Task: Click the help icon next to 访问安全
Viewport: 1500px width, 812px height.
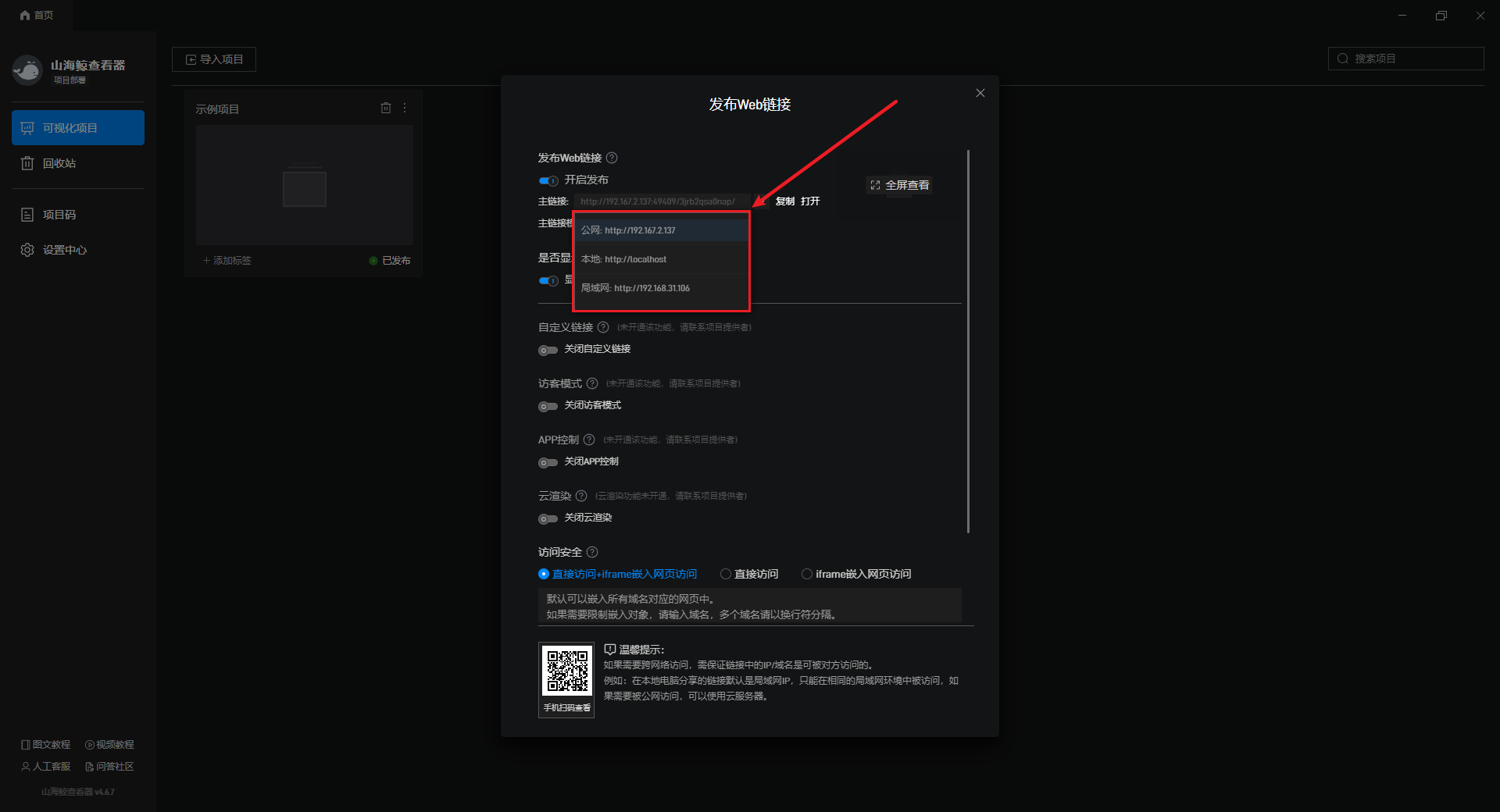Action: coord(592,552)
